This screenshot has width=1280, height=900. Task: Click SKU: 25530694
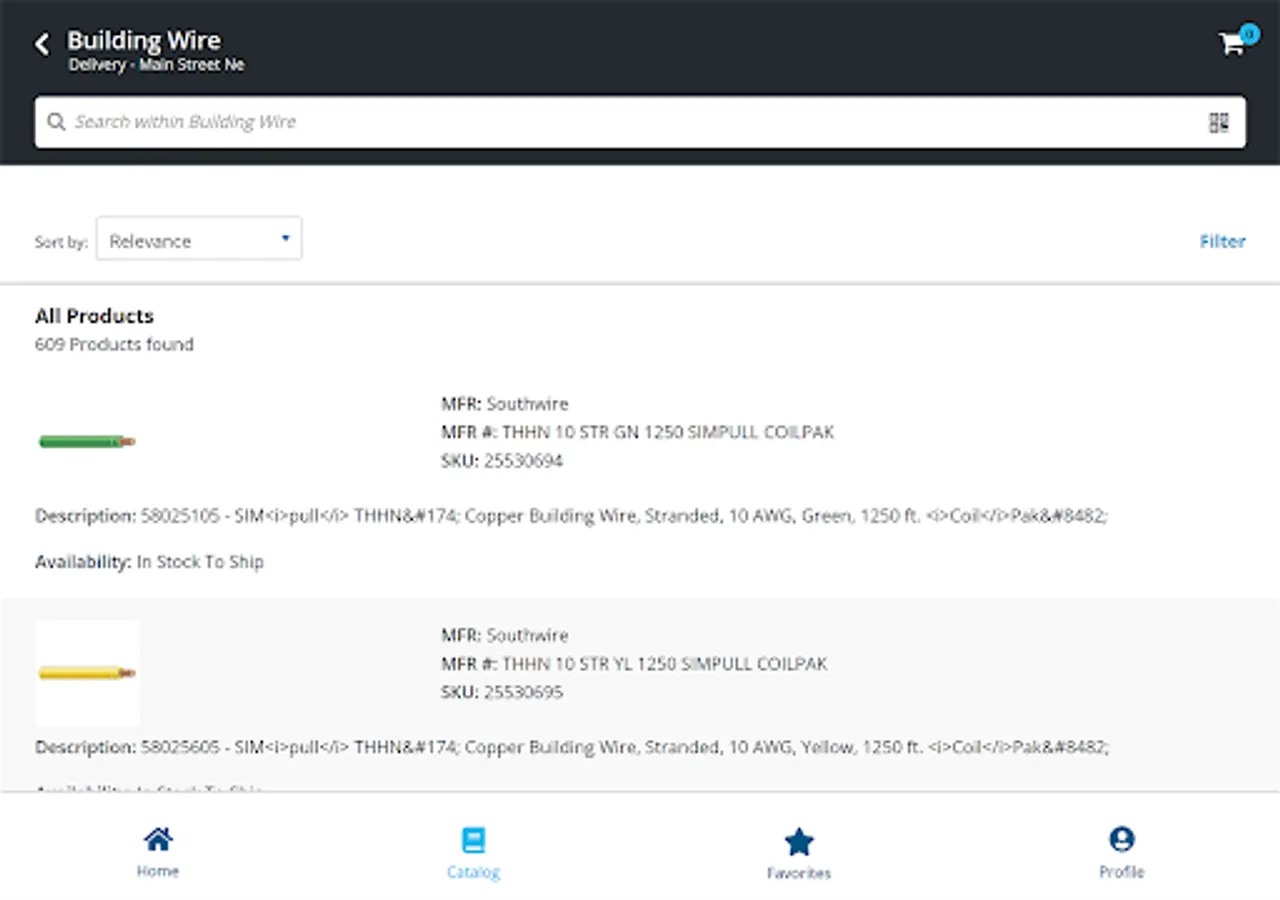tap(502, 461)
